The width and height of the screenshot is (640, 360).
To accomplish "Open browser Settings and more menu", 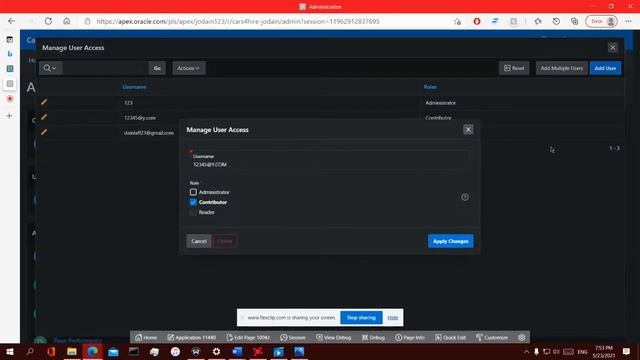I will [x=628, y=21].
